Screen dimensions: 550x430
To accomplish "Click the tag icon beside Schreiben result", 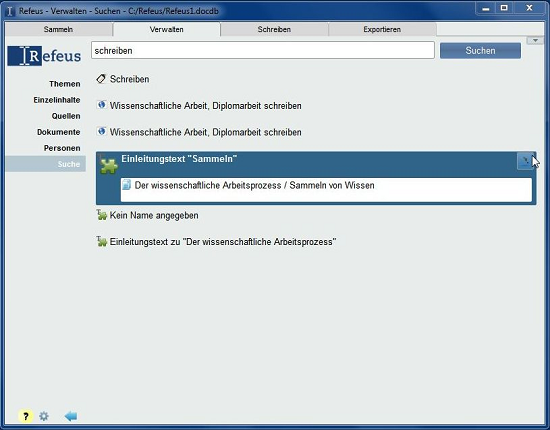I will pyautogui.click(x=101, y=79).
